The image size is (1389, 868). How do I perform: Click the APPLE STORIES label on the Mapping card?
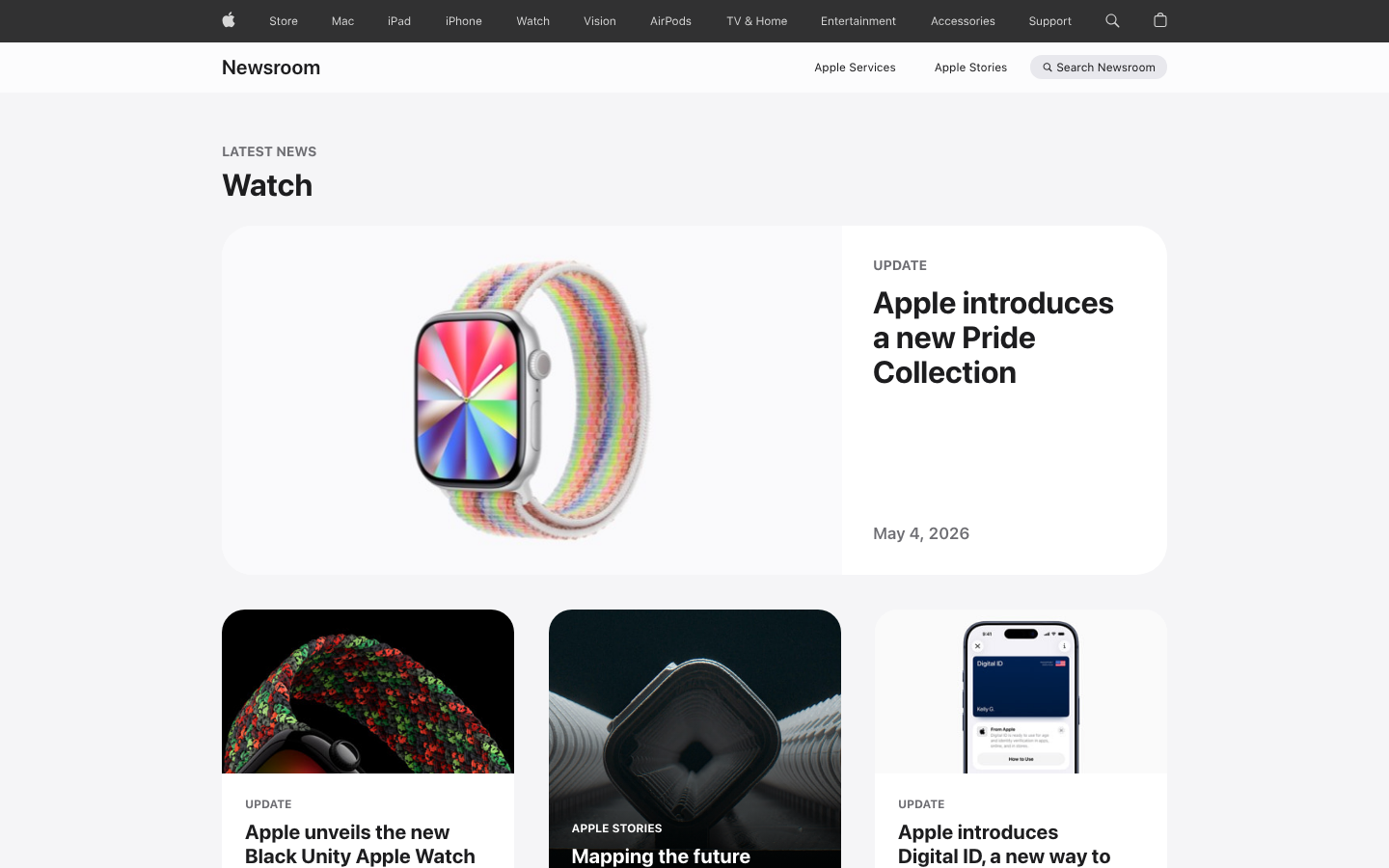pyautogui.click(x=616, y=828)
